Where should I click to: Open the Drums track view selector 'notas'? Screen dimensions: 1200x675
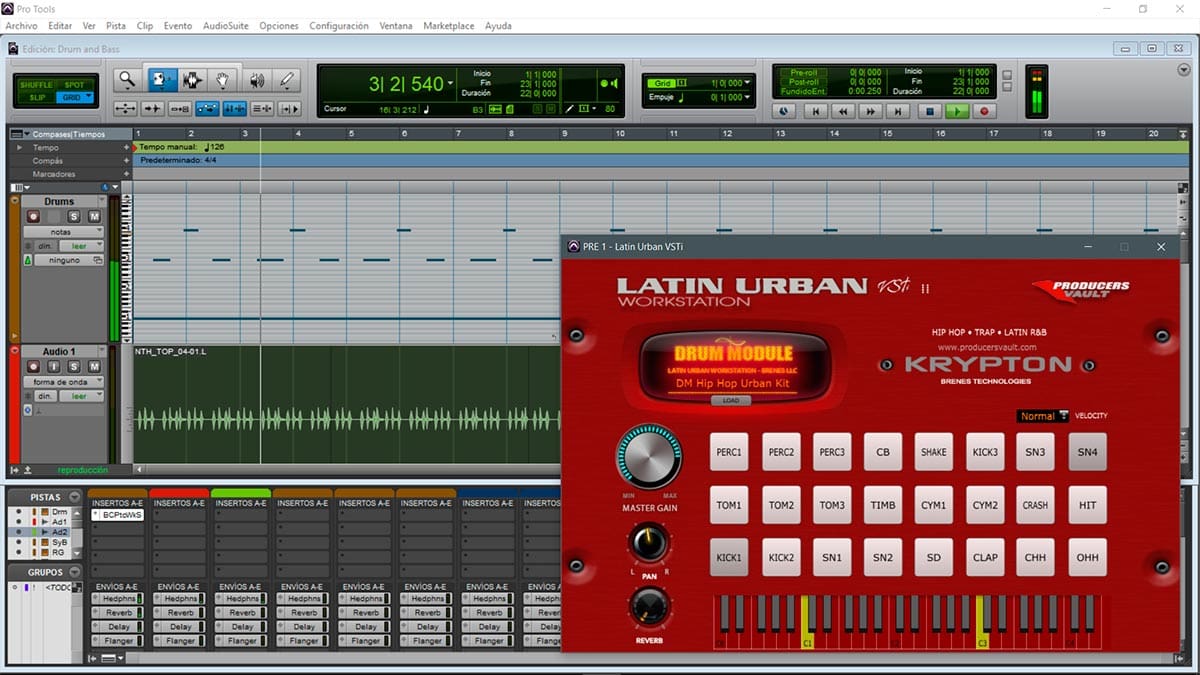click(x=63, y=231)
